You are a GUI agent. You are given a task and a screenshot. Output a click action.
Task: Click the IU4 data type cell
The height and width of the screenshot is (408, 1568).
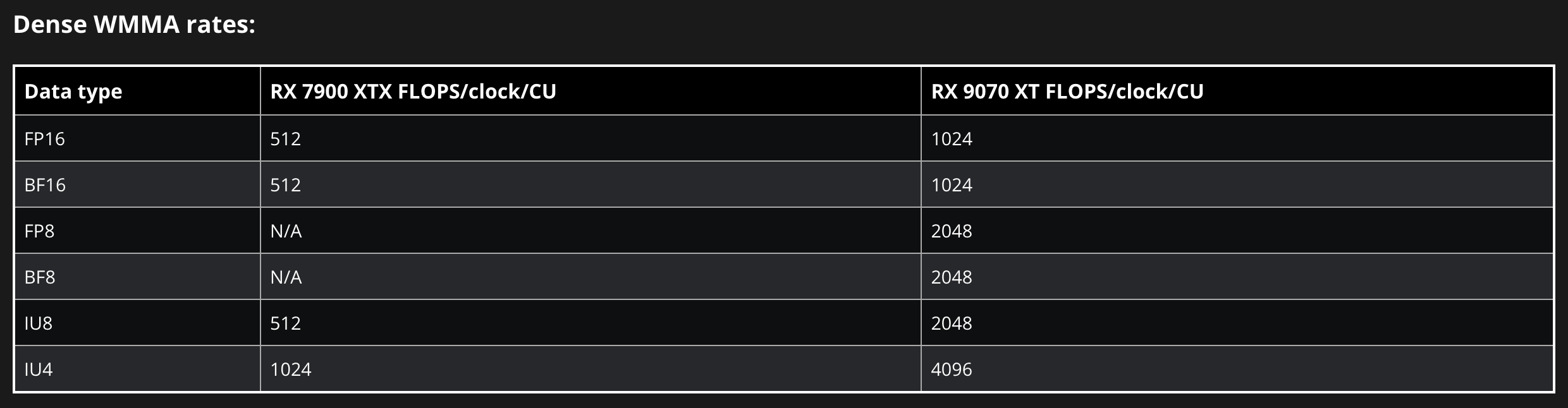pos(39,369)
